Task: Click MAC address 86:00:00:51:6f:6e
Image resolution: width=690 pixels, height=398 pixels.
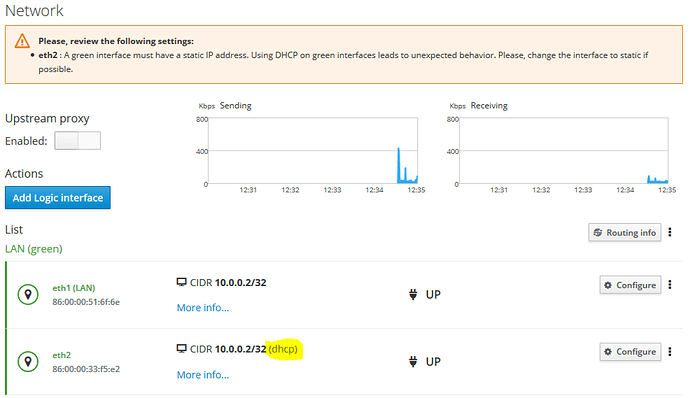Action: pyautogui.click(x=86, y=302)
